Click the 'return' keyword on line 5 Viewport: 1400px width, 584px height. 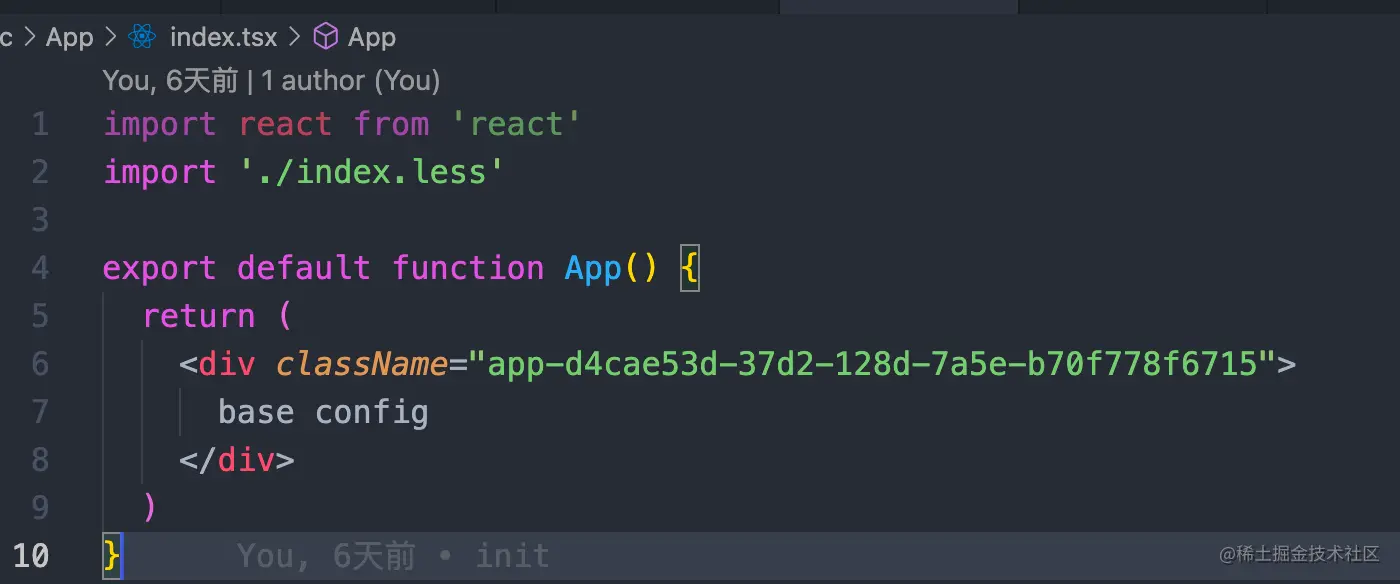click(199, 316)
